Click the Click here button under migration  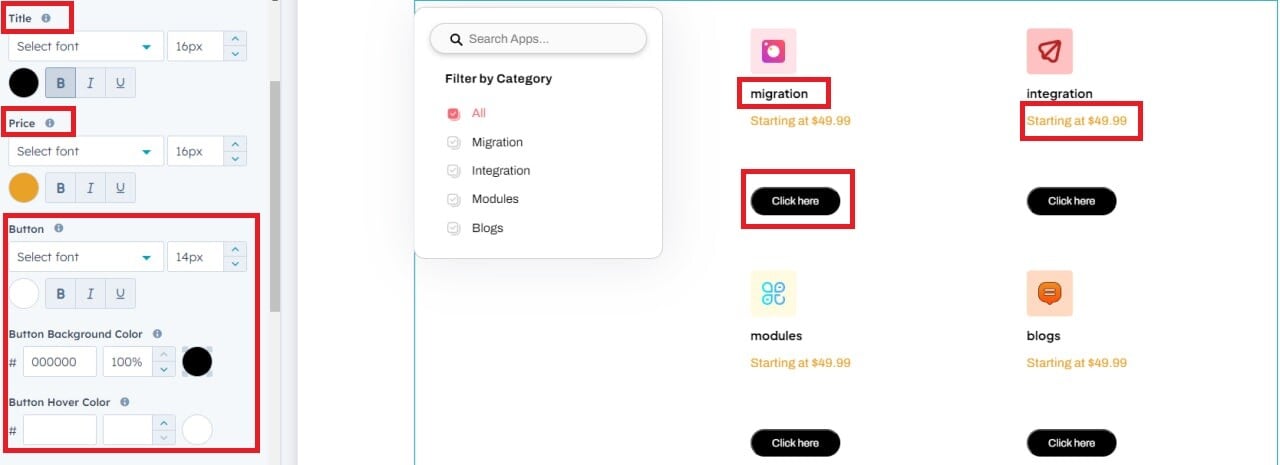tap(795, 201)
